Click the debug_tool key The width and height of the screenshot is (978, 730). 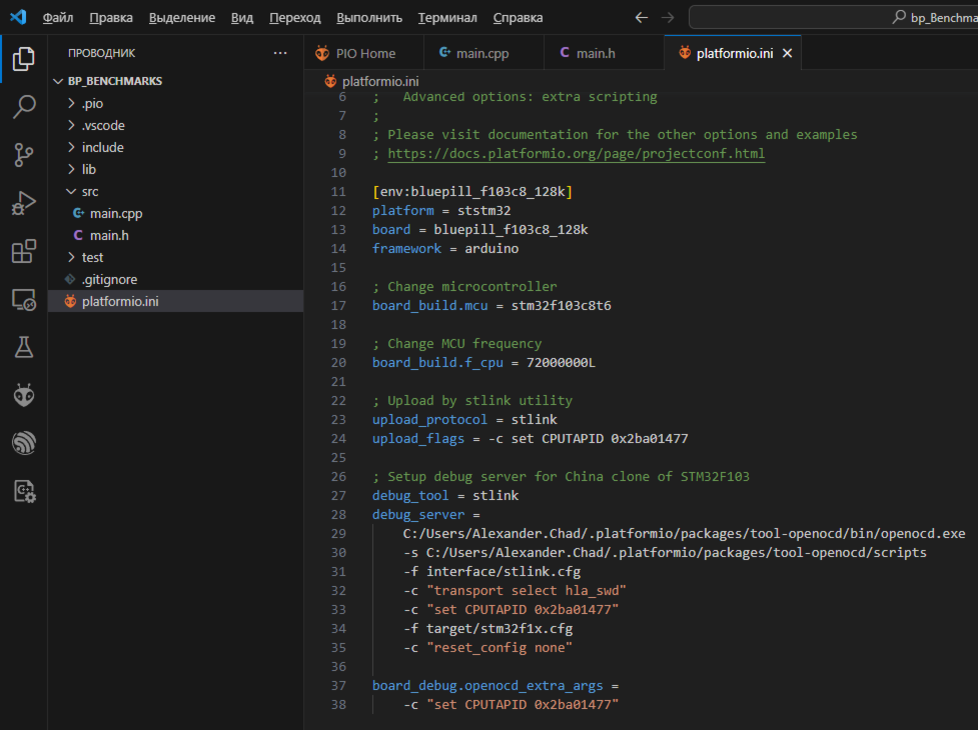410,495
